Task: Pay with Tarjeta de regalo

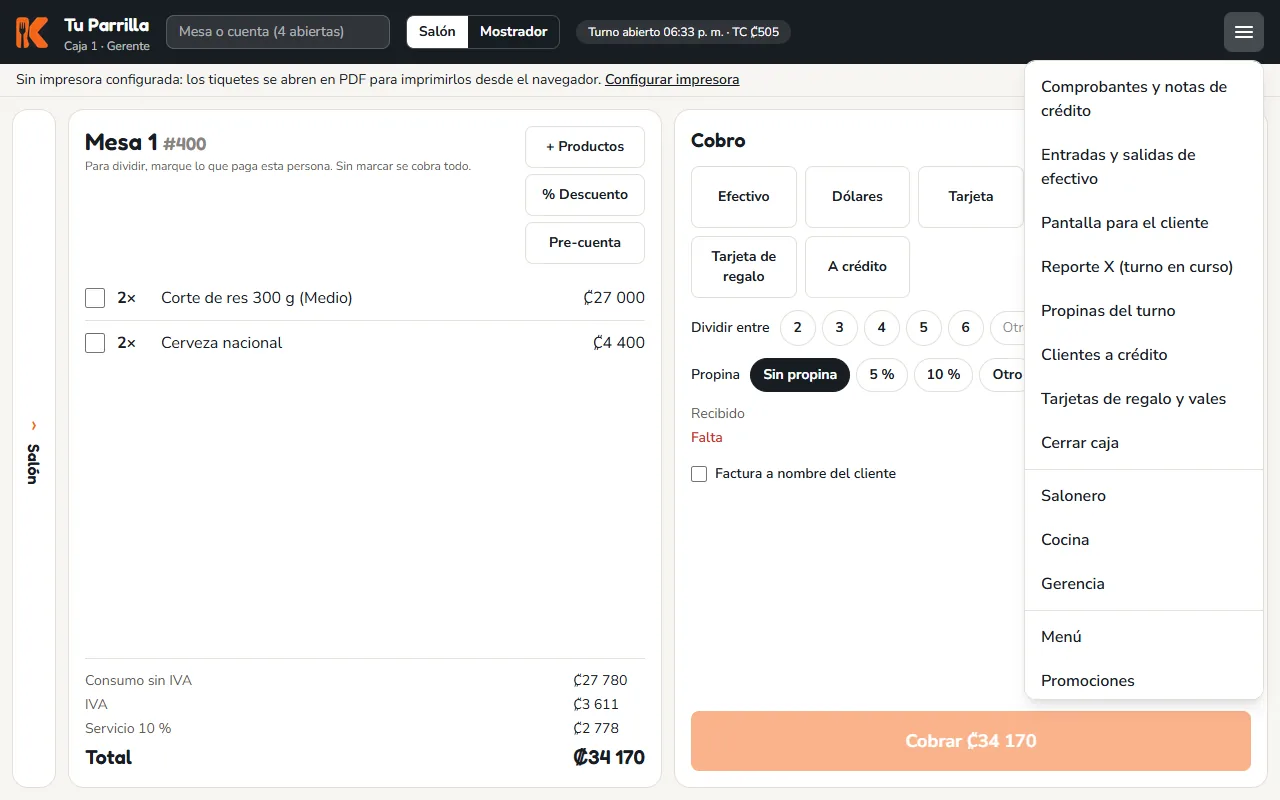Action: click(744, 267)
